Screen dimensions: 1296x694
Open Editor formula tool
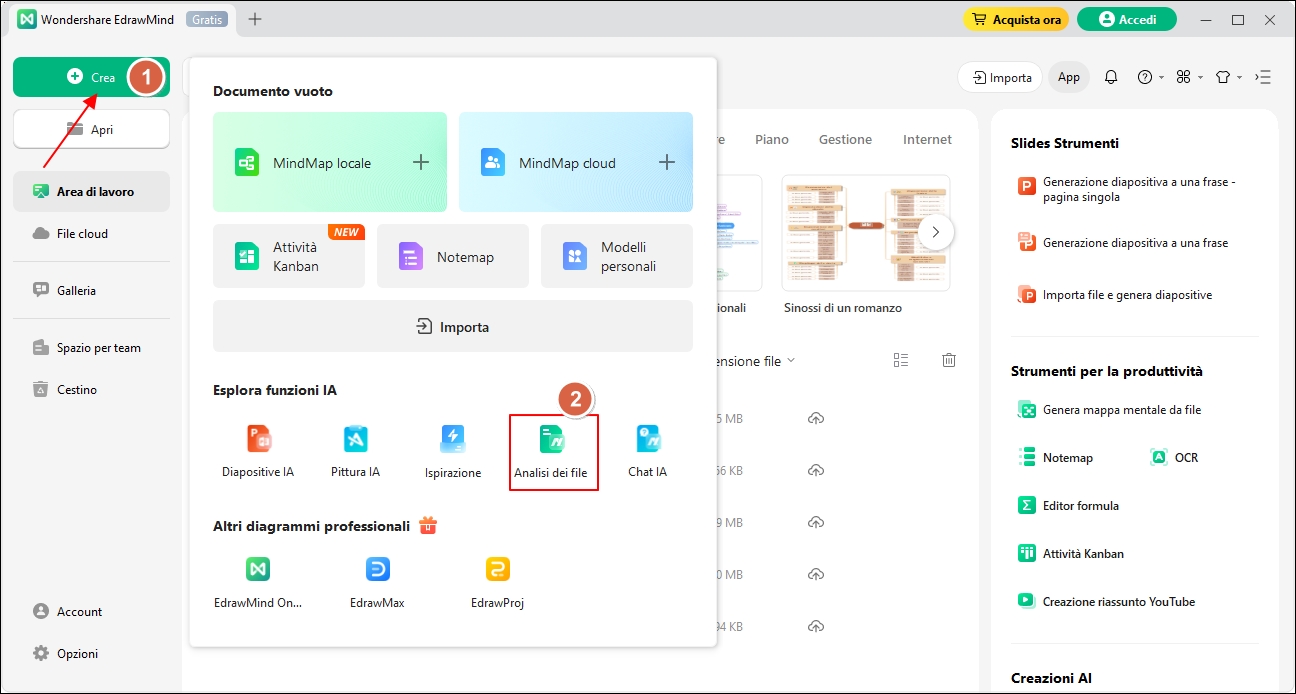1068,505
